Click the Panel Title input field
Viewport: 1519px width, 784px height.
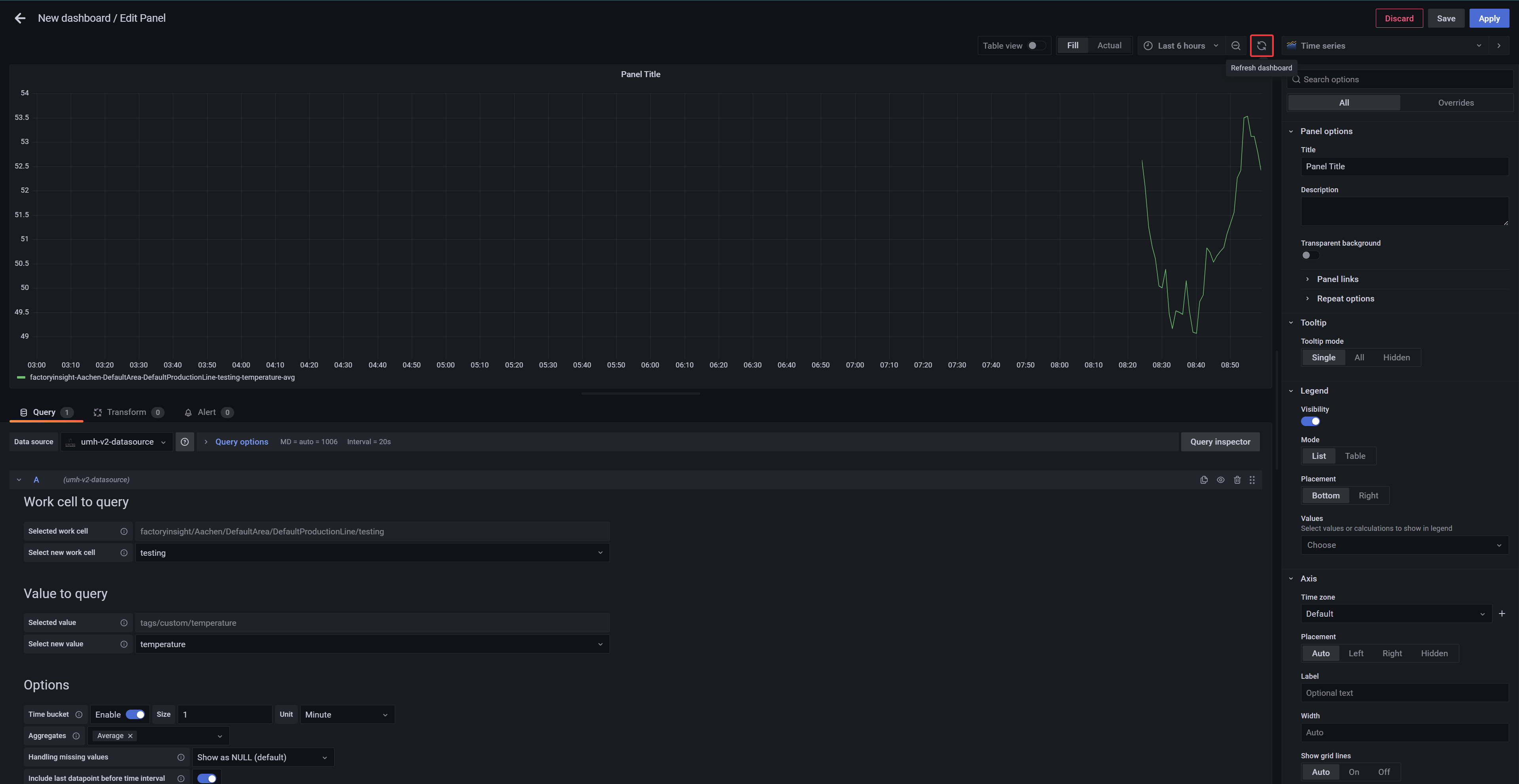[x=1404, y=166]
